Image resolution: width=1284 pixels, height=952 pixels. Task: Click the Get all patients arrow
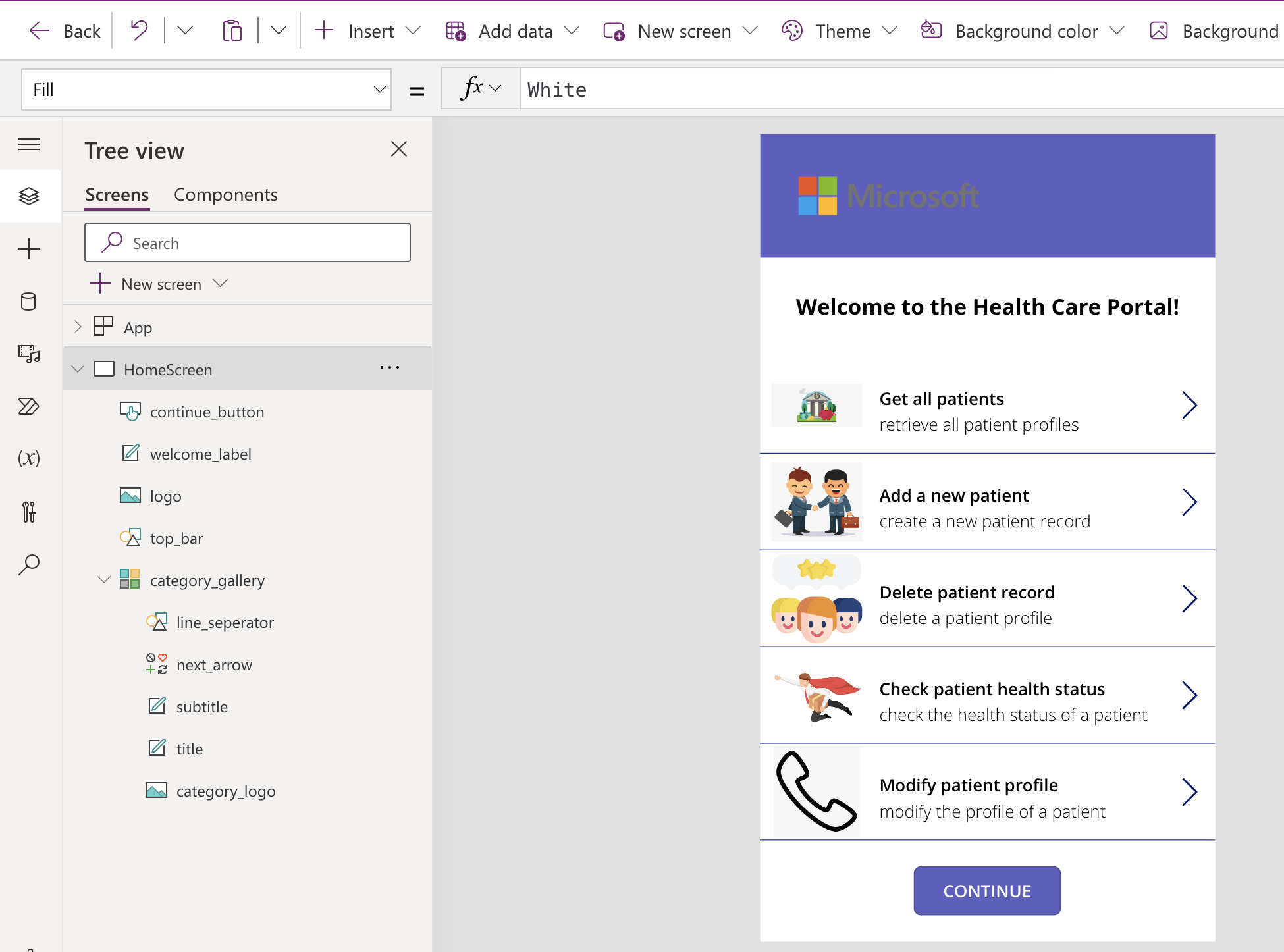pos(1189,405)
